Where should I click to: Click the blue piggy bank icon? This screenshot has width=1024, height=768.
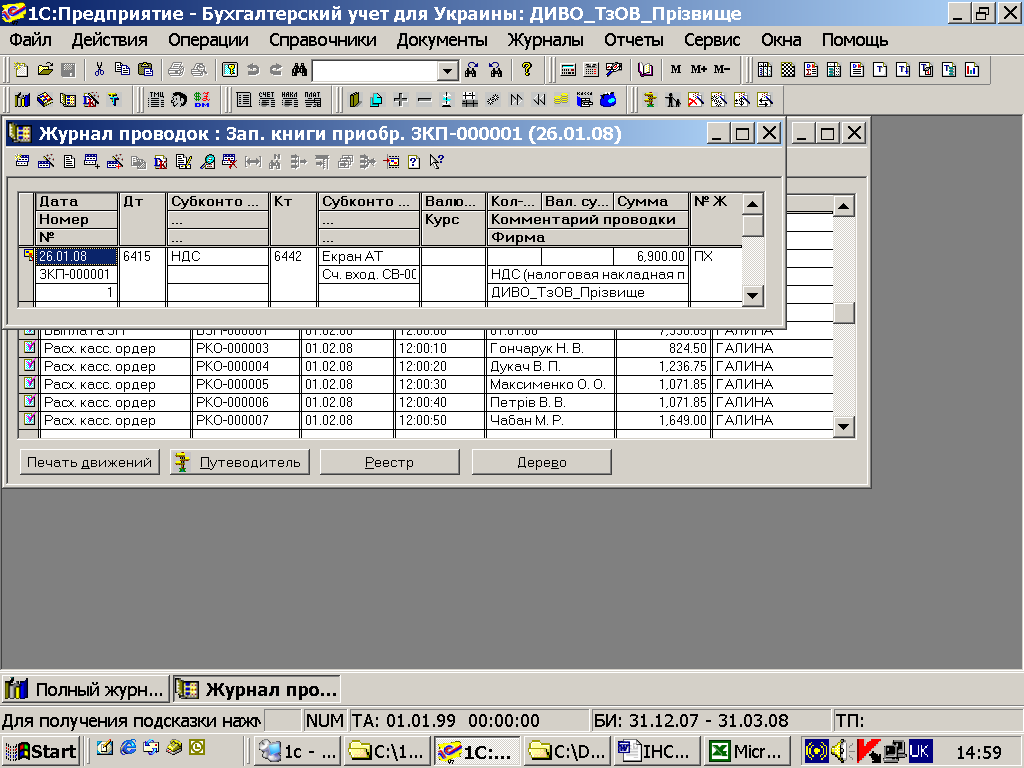608,99
